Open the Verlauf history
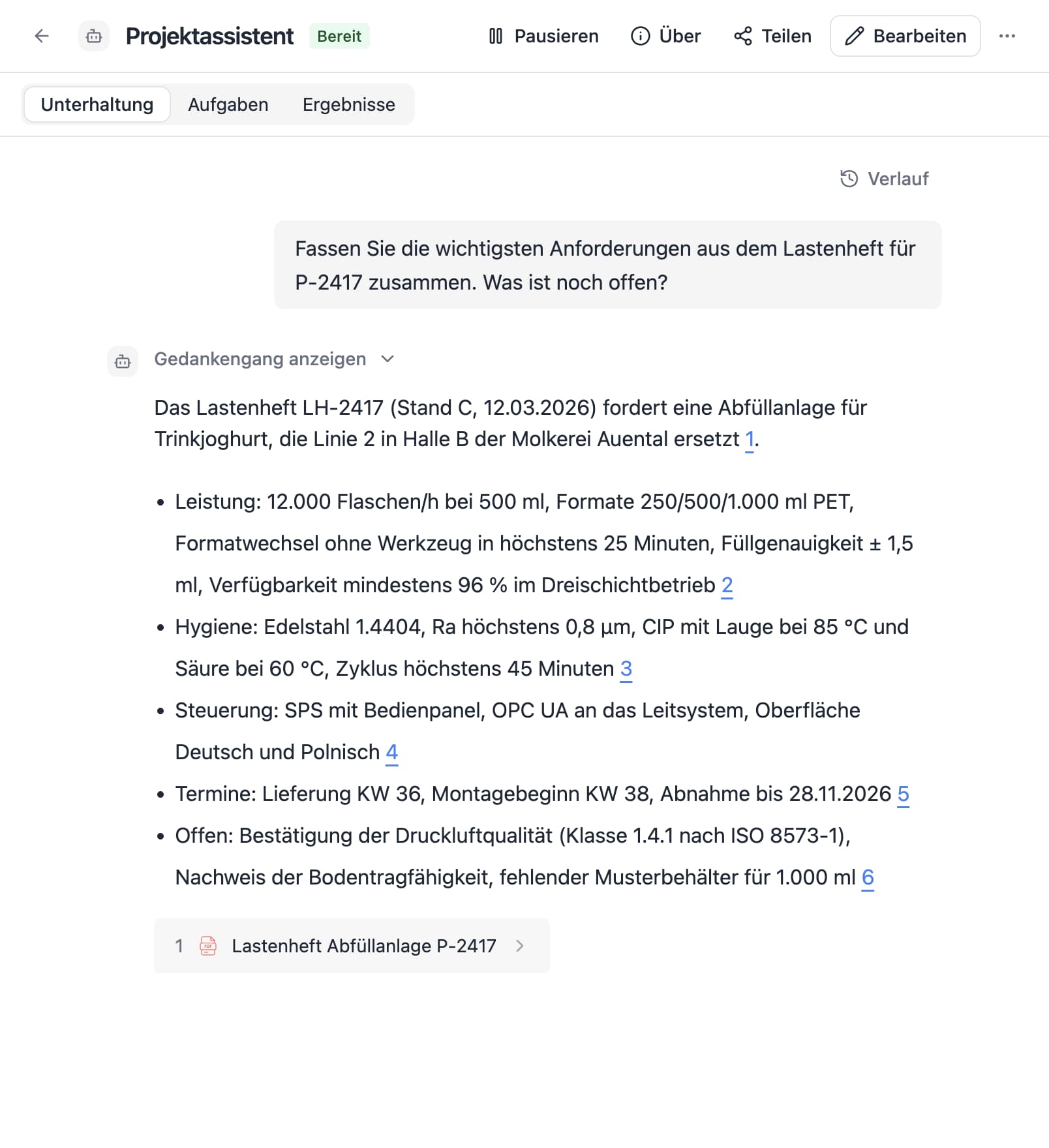 (x=885, y=179)
